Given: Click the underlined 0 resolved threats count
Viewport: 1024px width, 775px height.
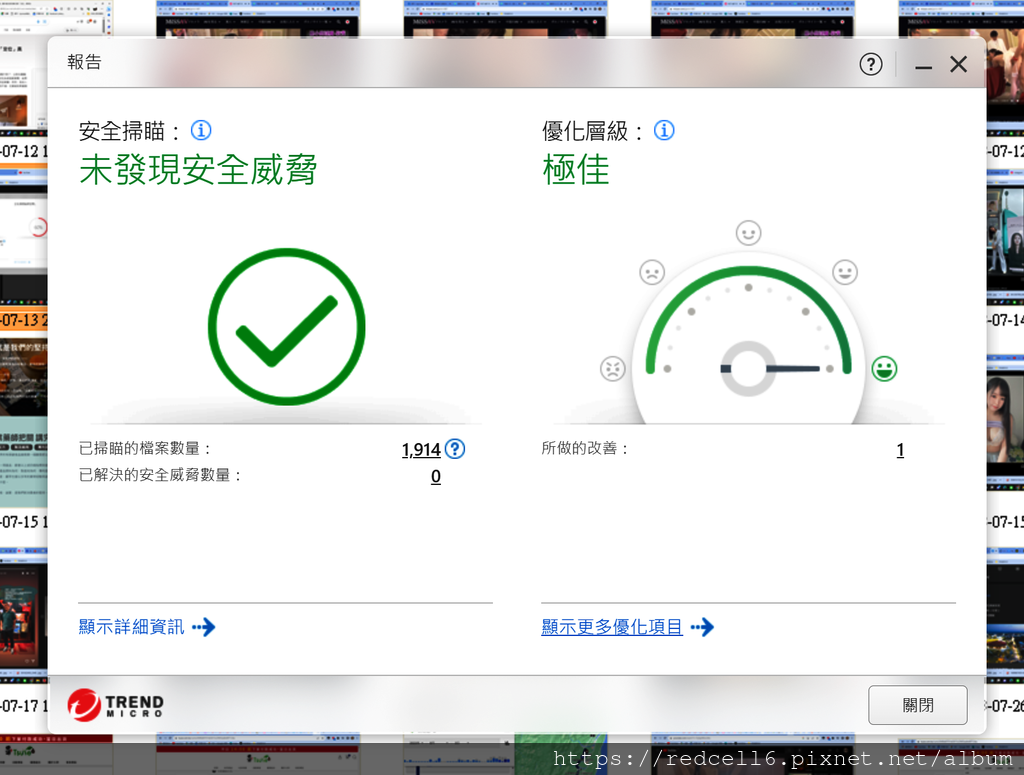Looking at the screenshot, I should point(435,476).
